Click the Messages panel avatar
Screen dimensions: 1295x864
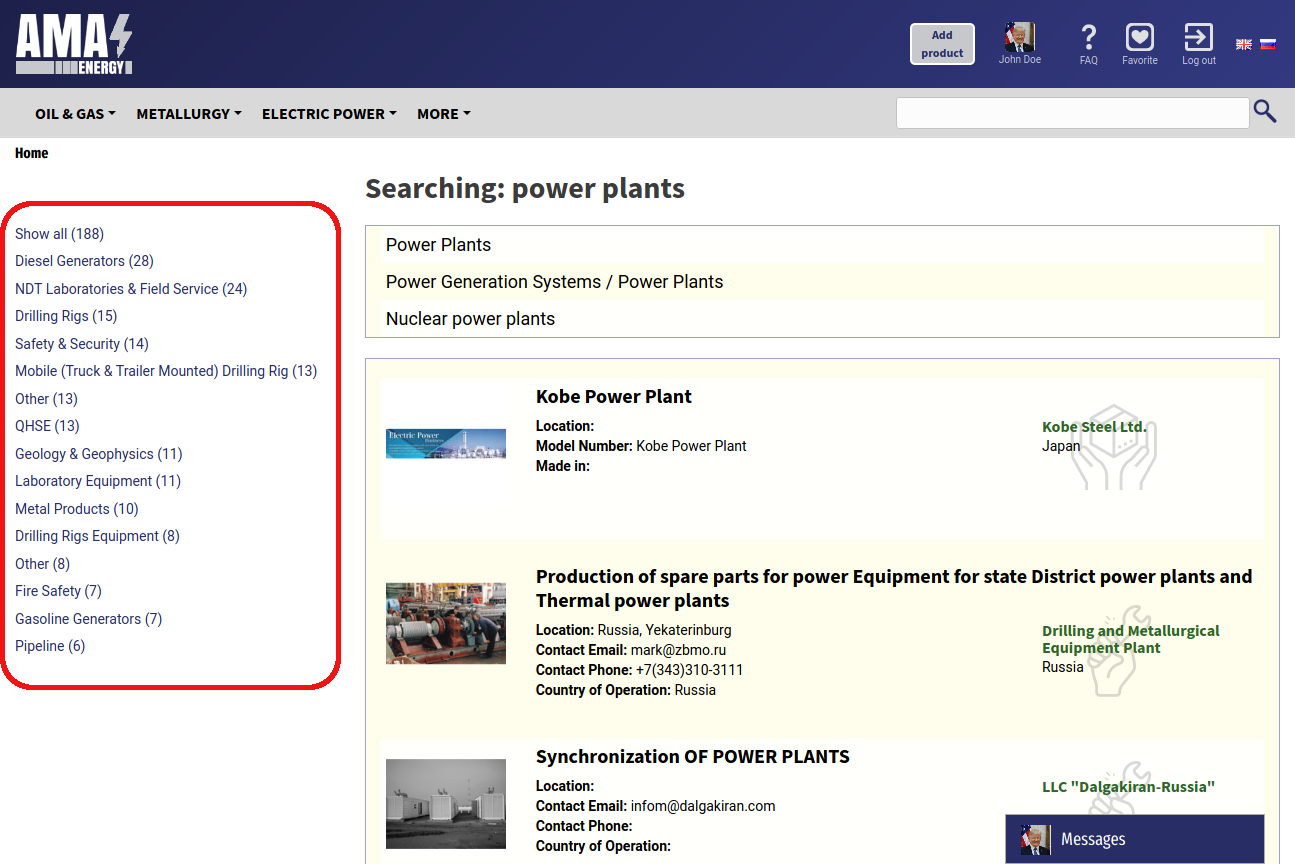click(1035, 840)
